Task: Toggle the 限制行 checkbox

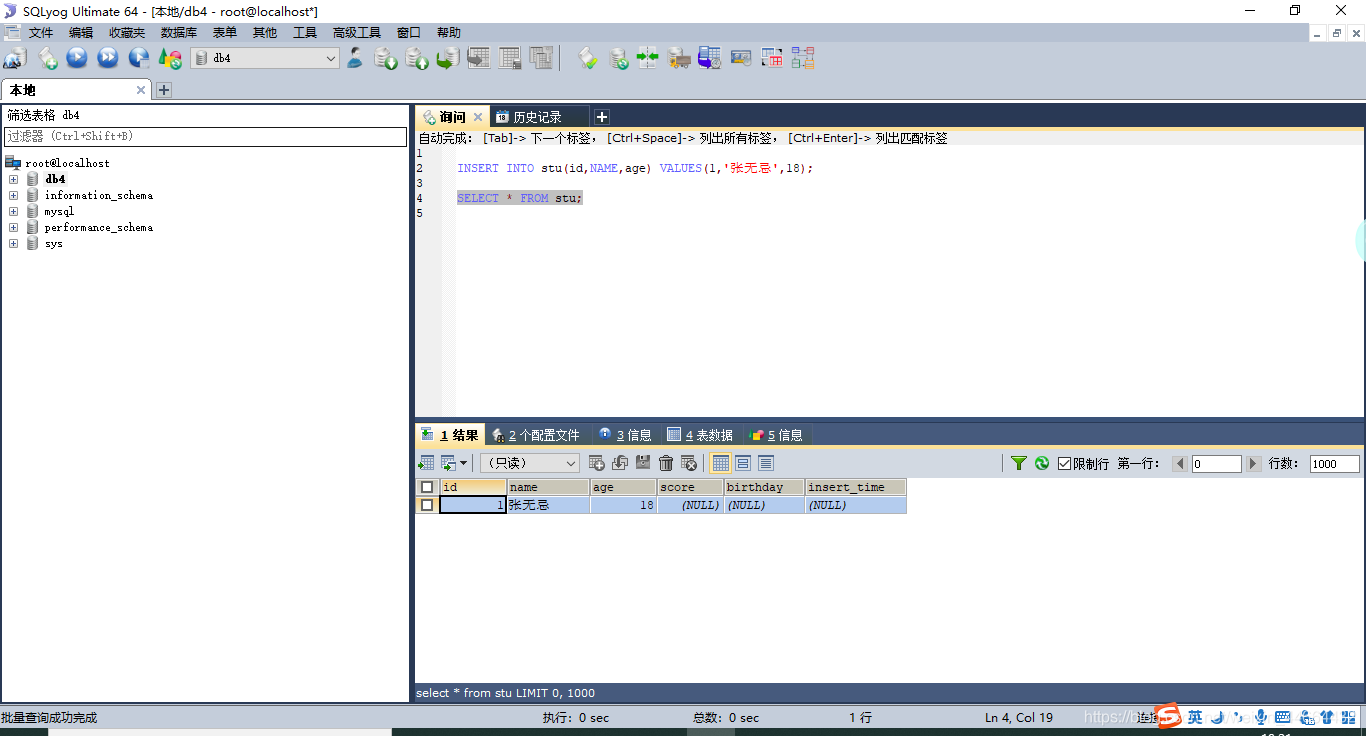Action: tap(1065, 463)
